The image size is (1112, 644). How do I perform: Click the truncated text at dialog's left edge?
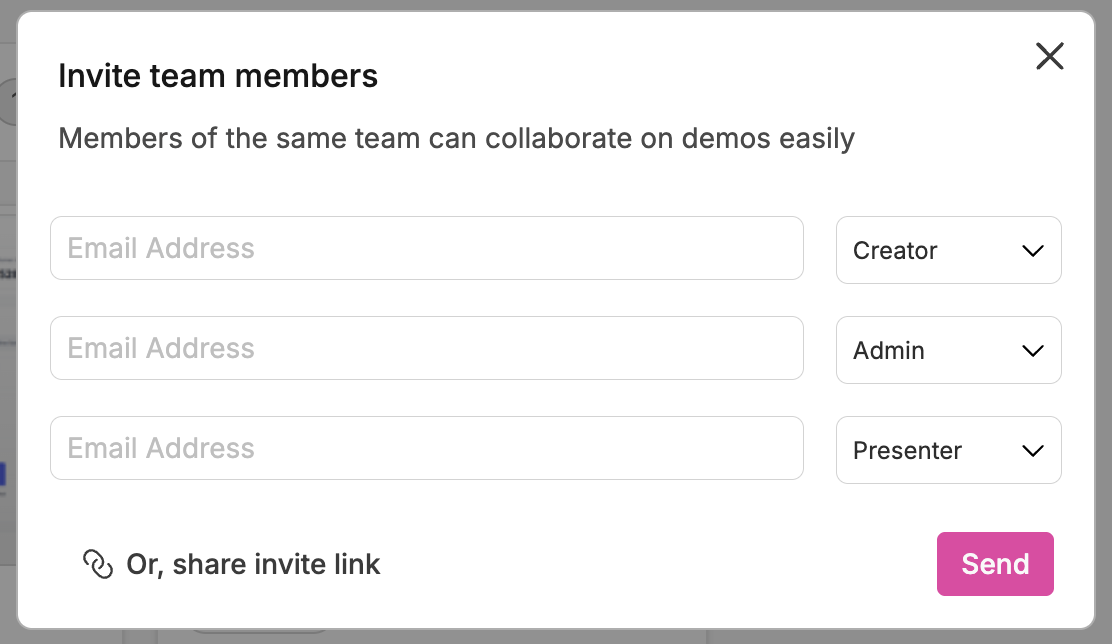(x=7, y=272)
